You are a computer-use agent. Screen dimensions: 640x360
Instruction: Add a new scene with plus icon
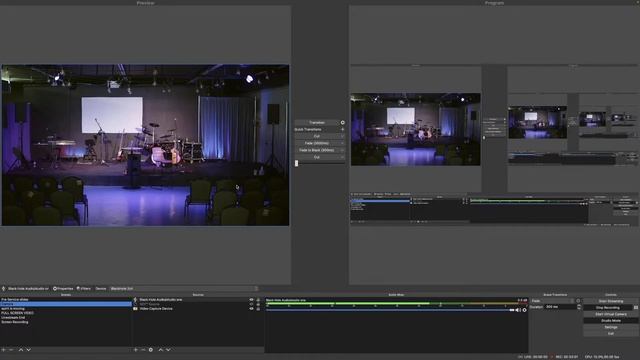tap(3, 350)
